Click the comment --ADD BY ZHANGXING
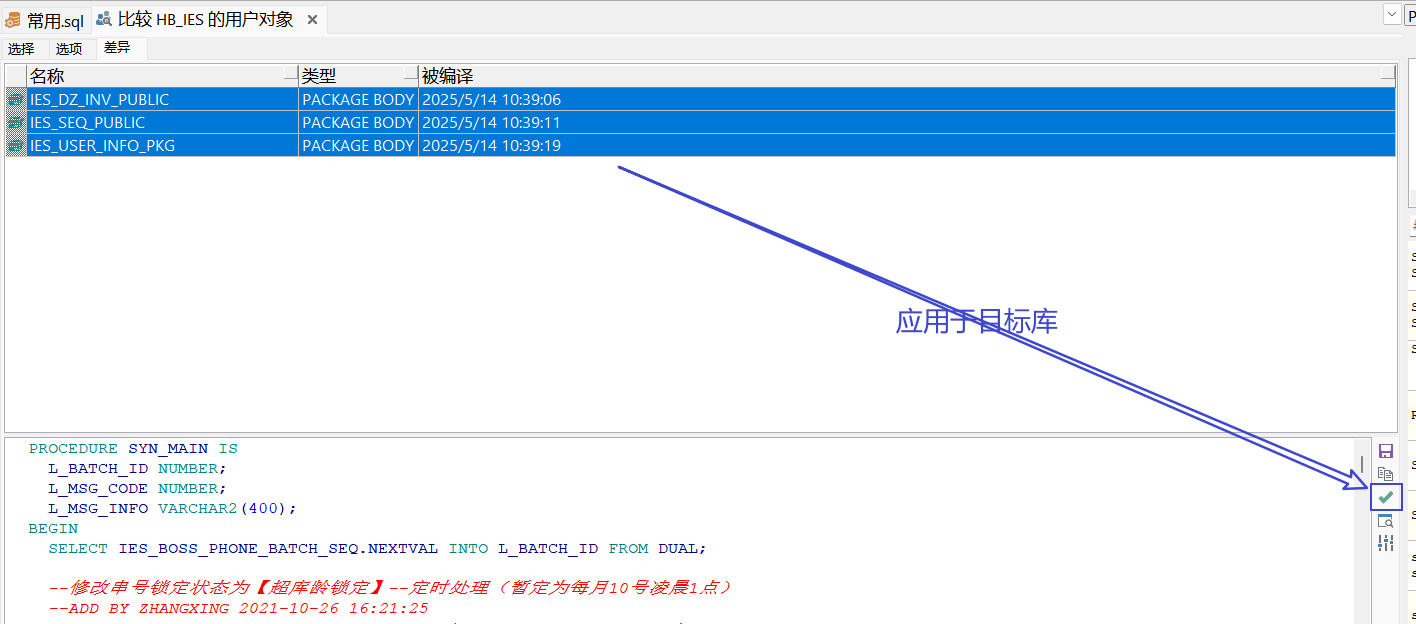The image size is (1416, 624). [x=238, y=607]
